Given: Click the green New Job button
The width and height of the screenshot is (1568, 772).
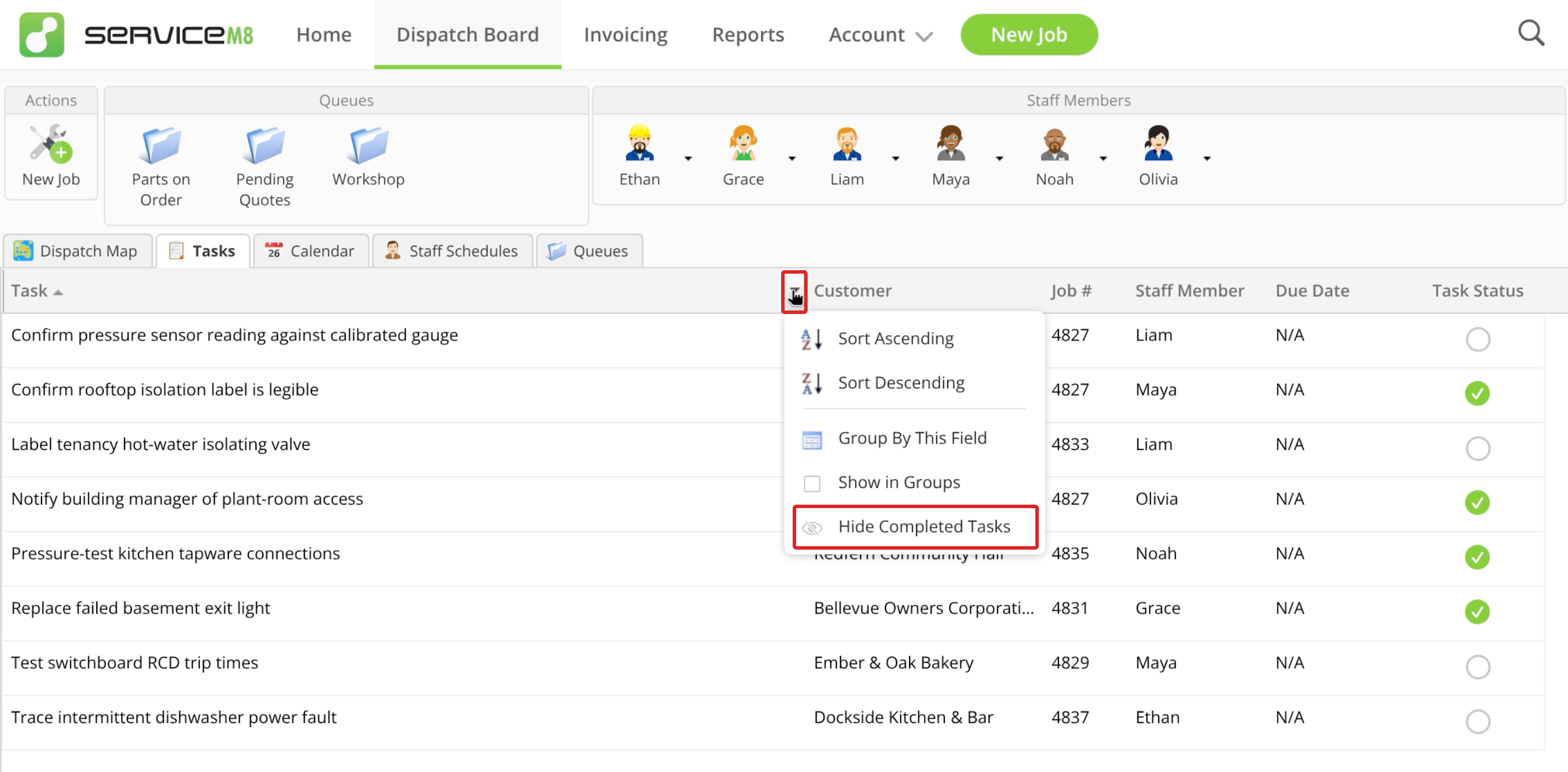Looking at the screenshot, I should tap(1028, 35).
